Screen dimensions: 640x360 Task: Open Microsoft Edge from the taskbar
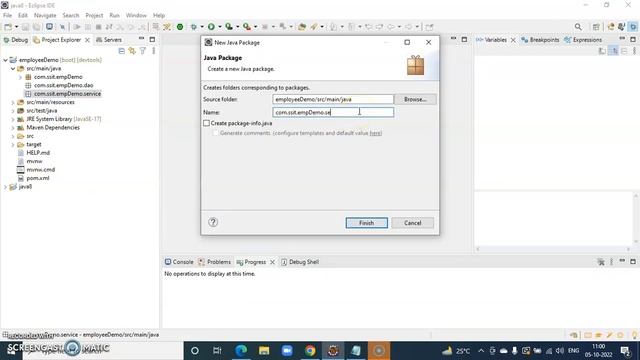click(x=241, y=351)
